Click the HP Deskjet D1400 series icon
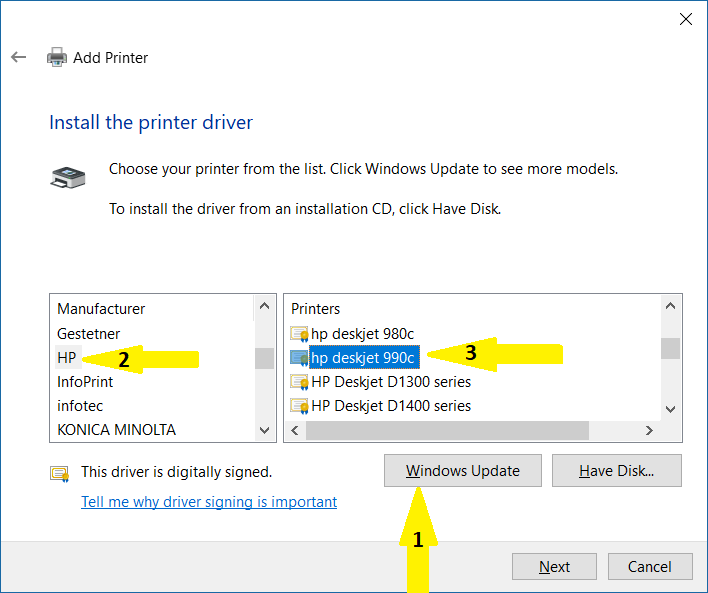The image size is (708, 593). (299, 405)
